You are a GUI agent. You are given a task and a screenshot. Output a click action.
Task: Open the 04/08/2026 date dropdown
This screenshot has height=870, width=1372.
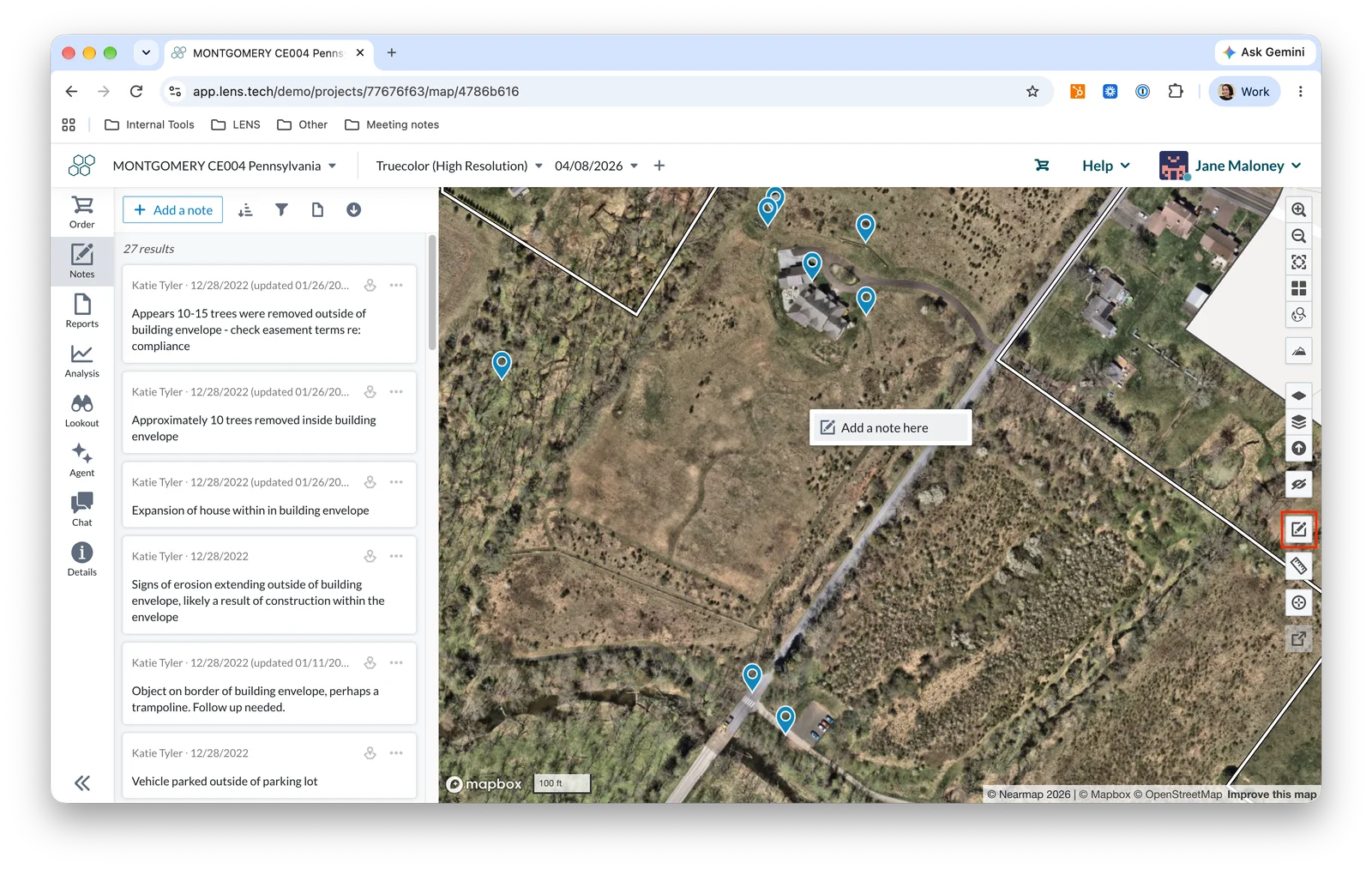coord(596,166)
